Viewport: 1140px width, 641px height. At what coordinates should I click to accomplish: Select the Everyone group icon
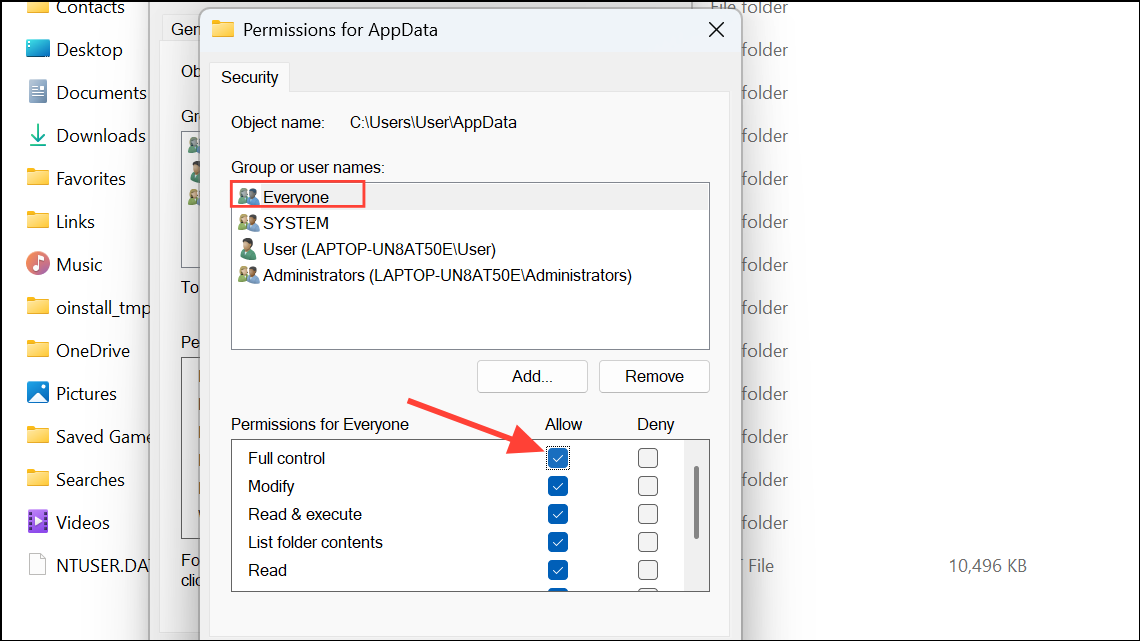pos(248,196)
